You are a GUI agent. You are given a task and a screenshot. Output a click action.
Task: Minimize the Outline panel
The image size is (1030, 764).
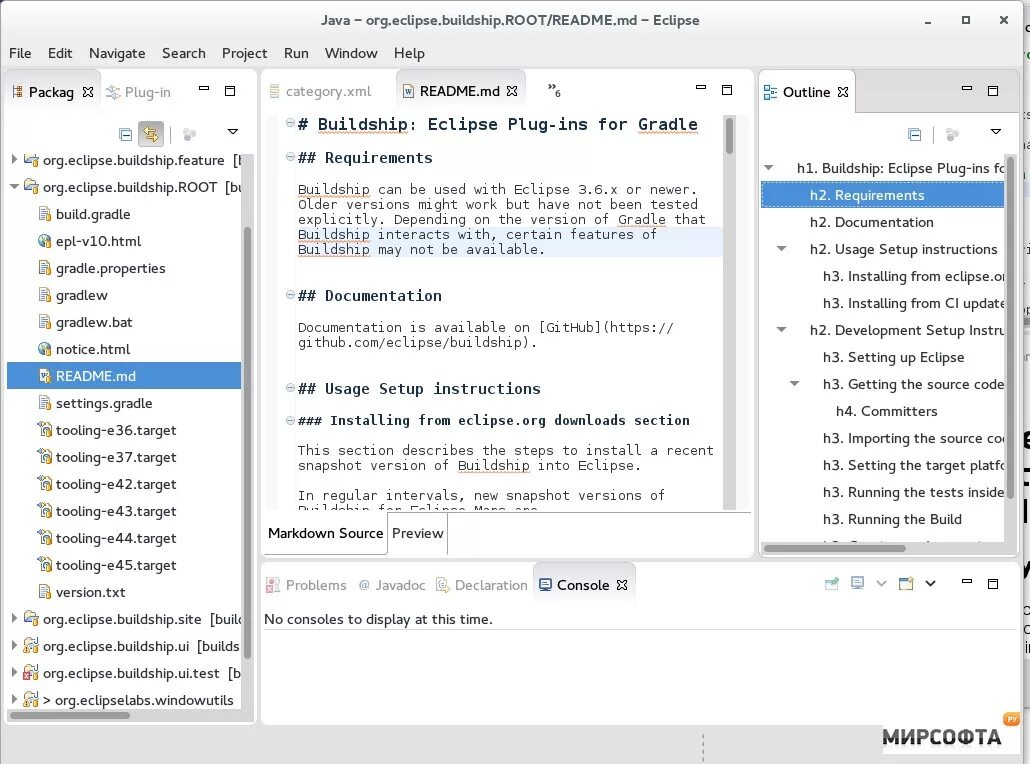point(967,88)
